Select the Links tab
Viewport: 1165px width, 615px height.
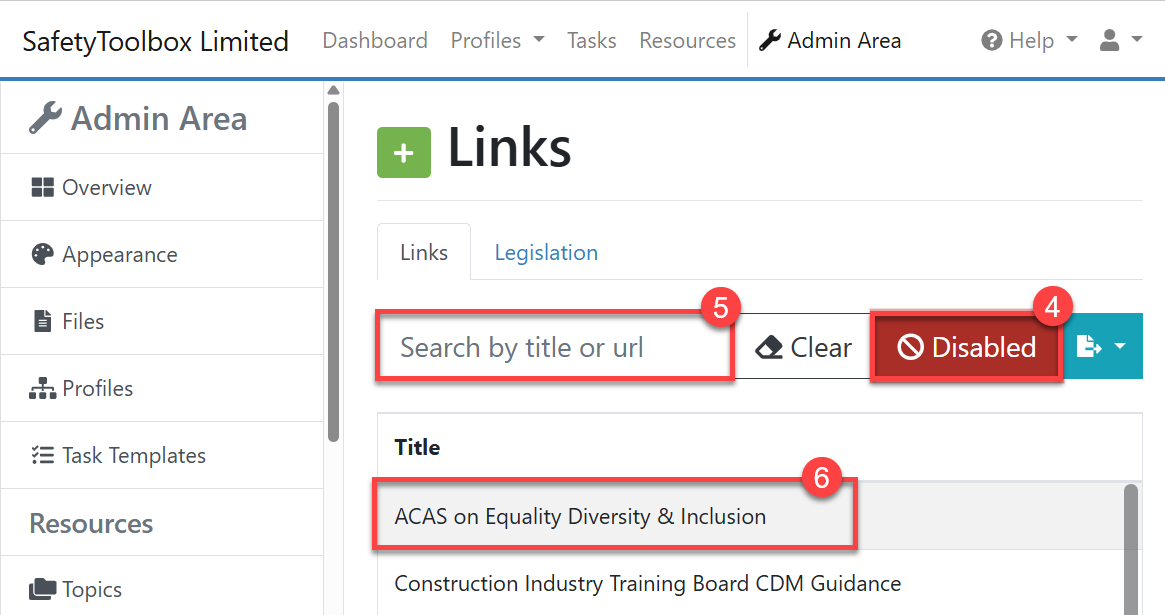423,253
